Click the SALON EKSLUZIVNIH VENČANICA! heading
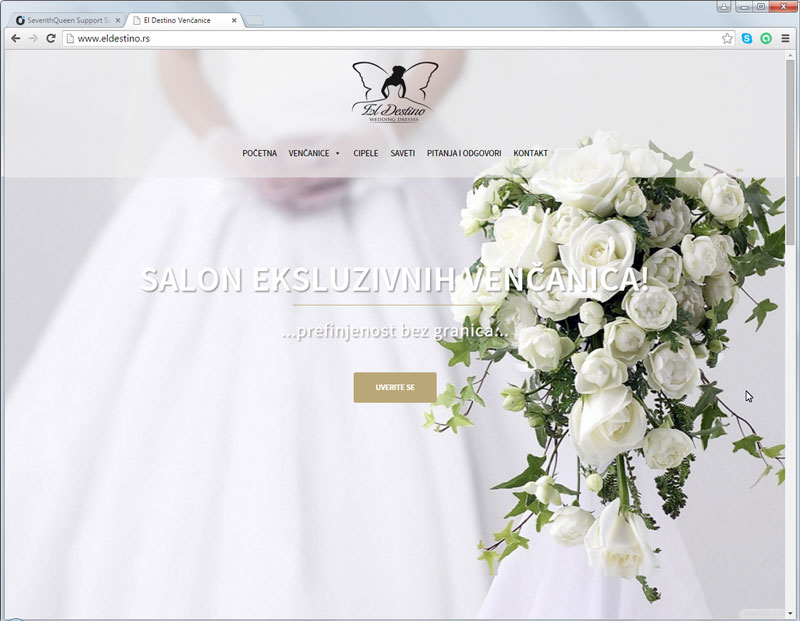The height and width of the screenshot is (621, 800). [x=394, y=280]
